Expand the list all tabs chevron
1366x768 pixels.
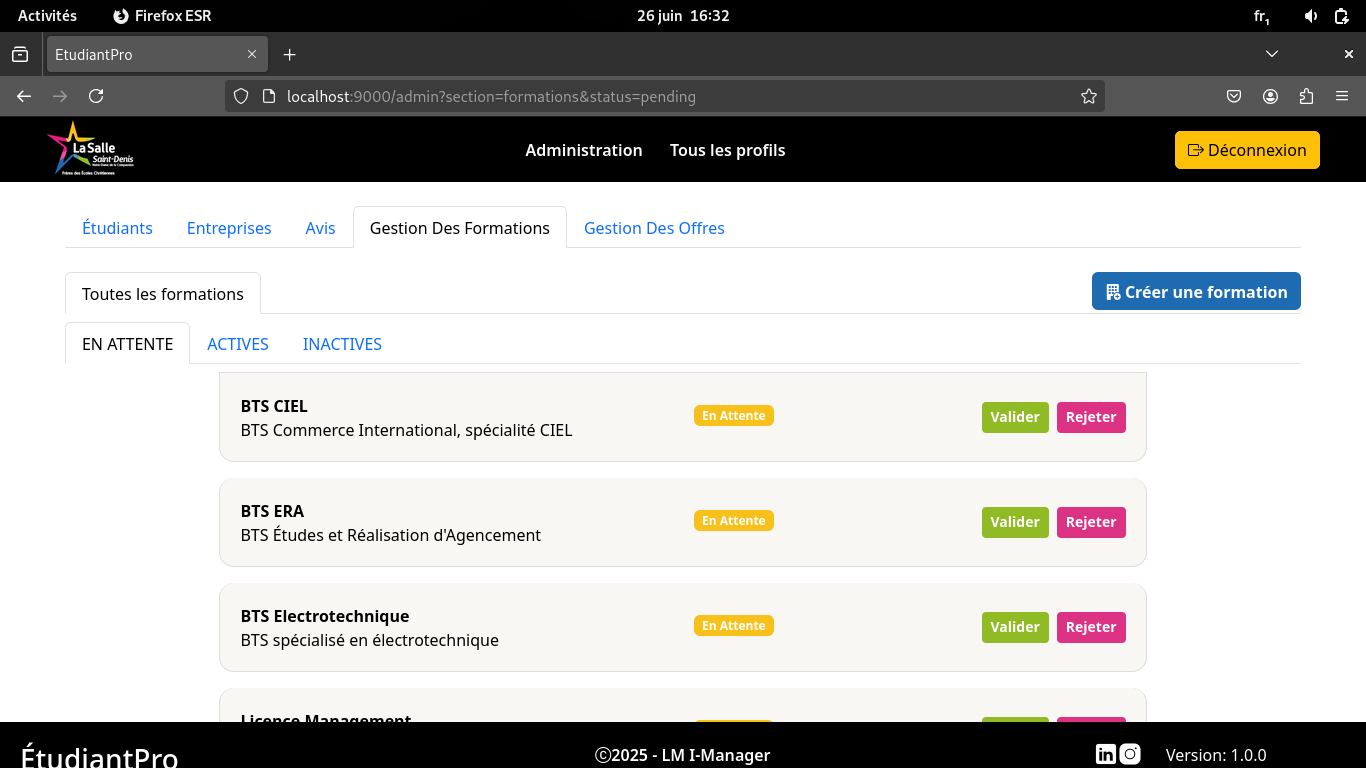1272,54
